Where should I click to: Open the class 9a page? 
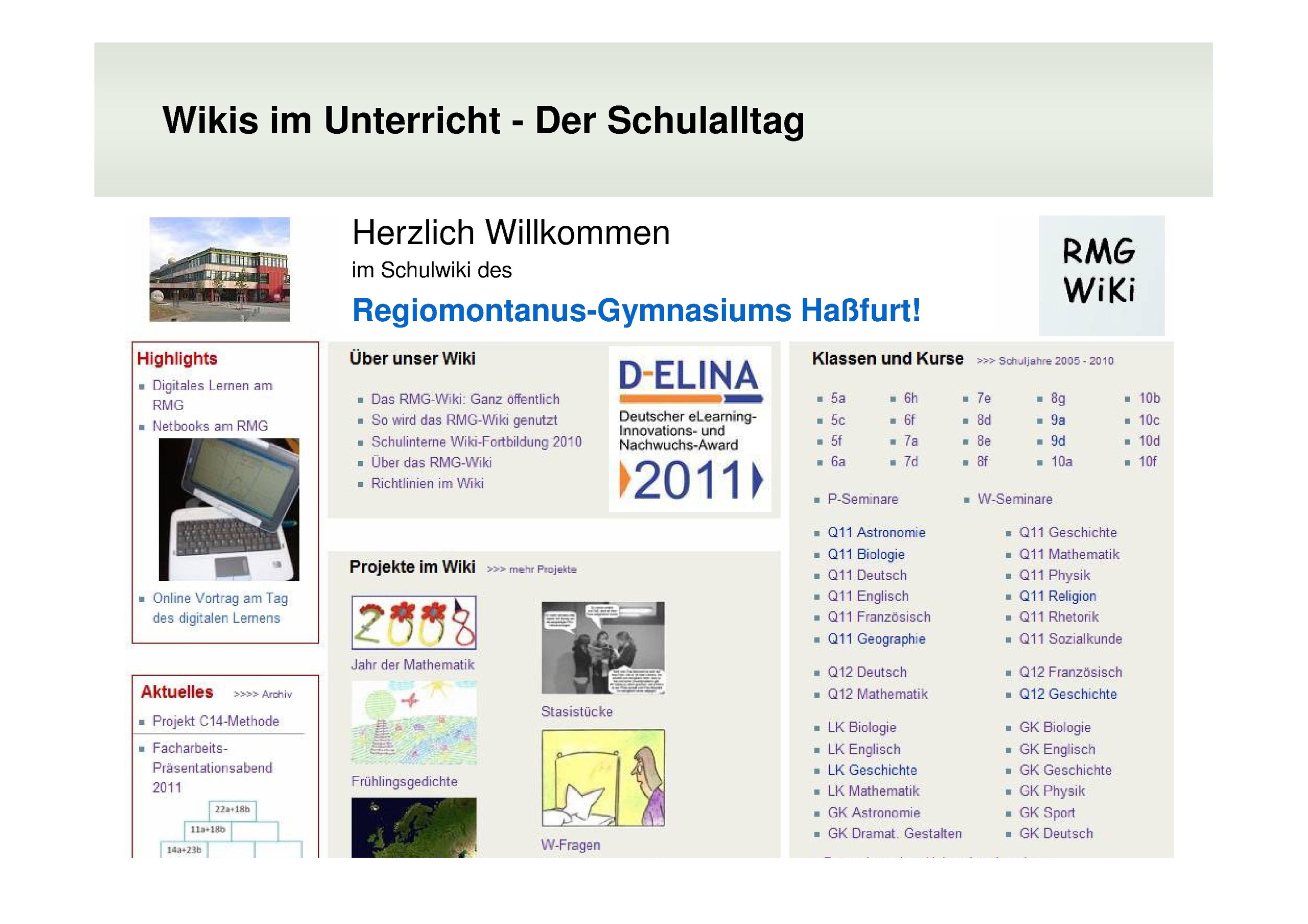pos(1058,420)
